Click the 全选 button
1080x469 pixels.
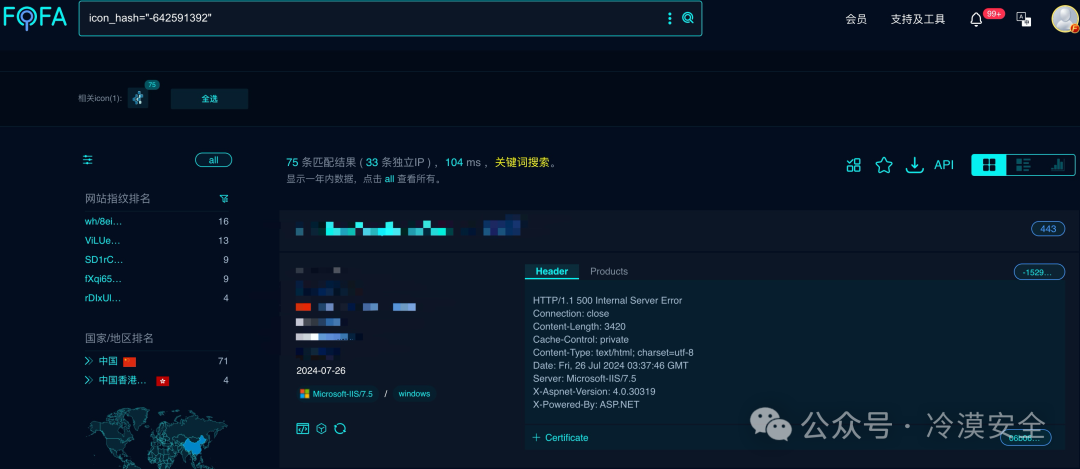[209, 98]
